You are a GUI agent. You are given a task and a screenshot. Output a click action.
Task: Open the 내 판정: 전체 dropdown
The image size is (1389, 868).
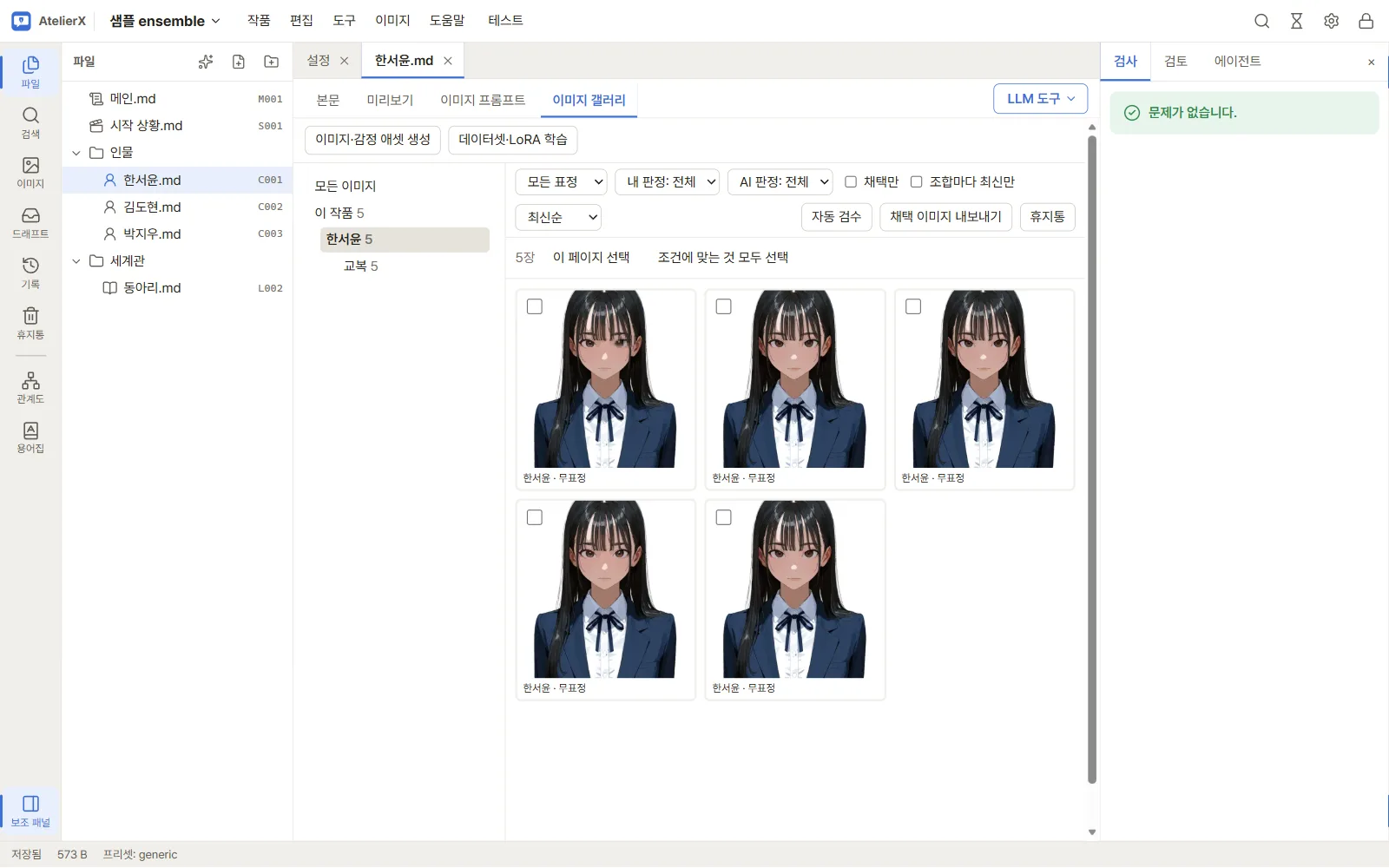tap(668, 181)
